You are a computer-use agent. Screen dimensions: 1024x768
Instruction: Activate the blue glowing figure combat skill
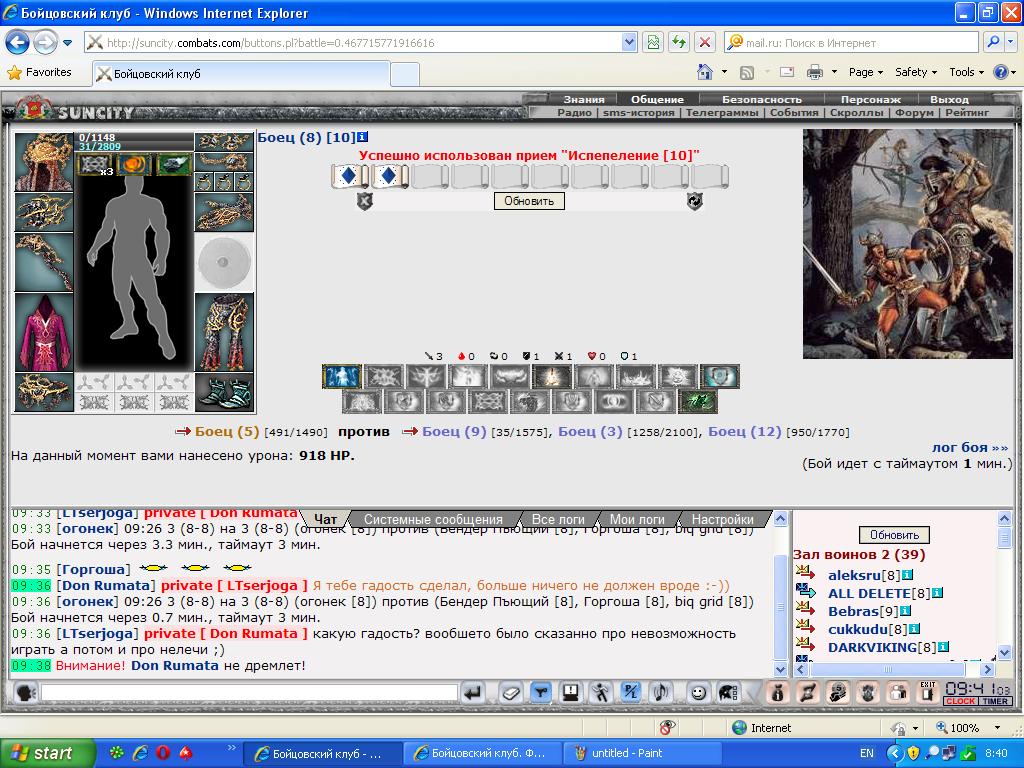[342, 377]
